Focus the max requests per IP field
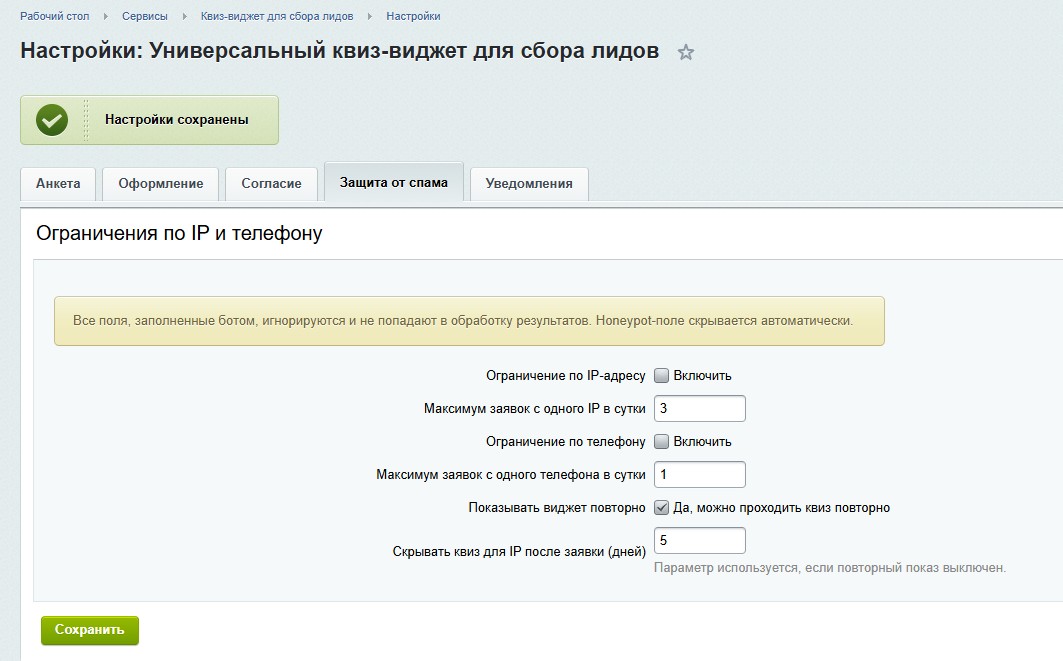The image size is (1063, 661). click(700, 409)
